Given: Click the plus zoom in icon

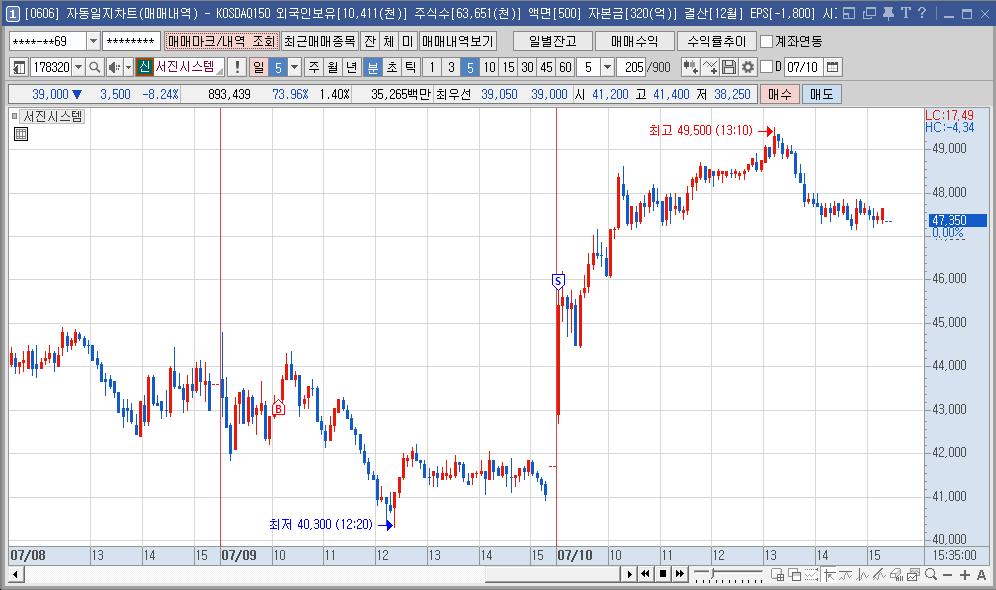Looking at the screenshot, I should 965,575.
